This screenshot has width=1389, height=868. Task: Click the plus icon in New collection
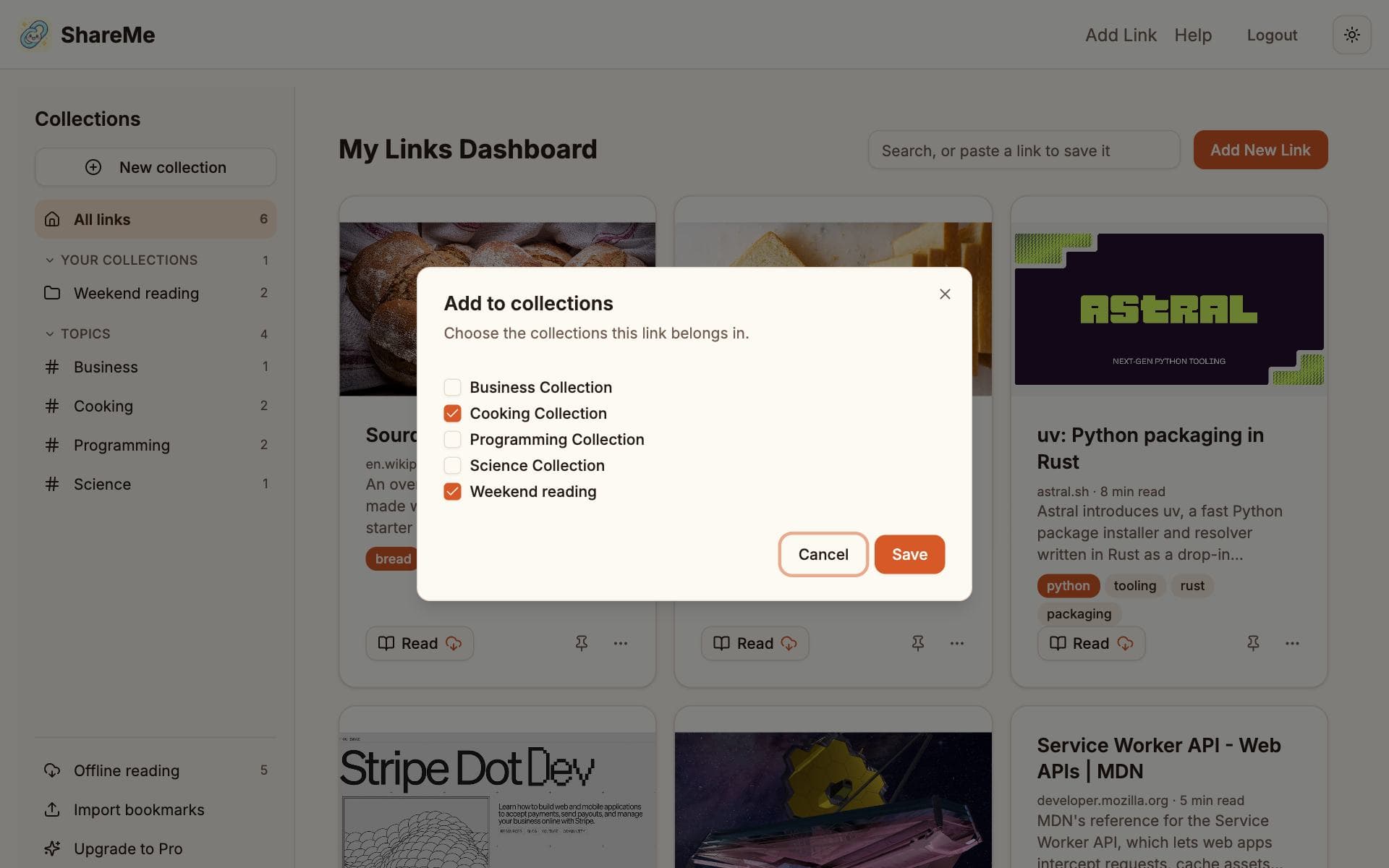pyautogui.click(x=93, y=167)
